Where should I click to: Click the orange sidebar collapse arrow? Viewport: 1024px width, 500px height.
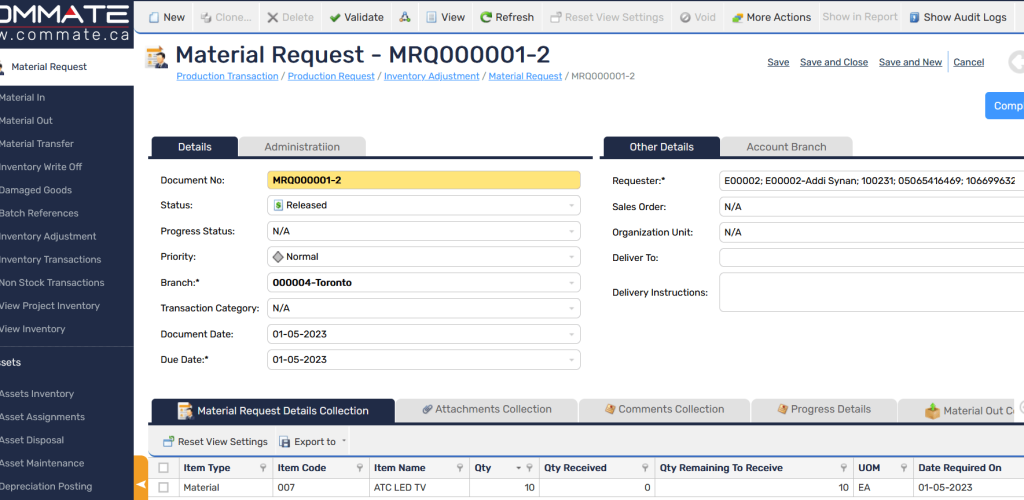coord(141,484)
